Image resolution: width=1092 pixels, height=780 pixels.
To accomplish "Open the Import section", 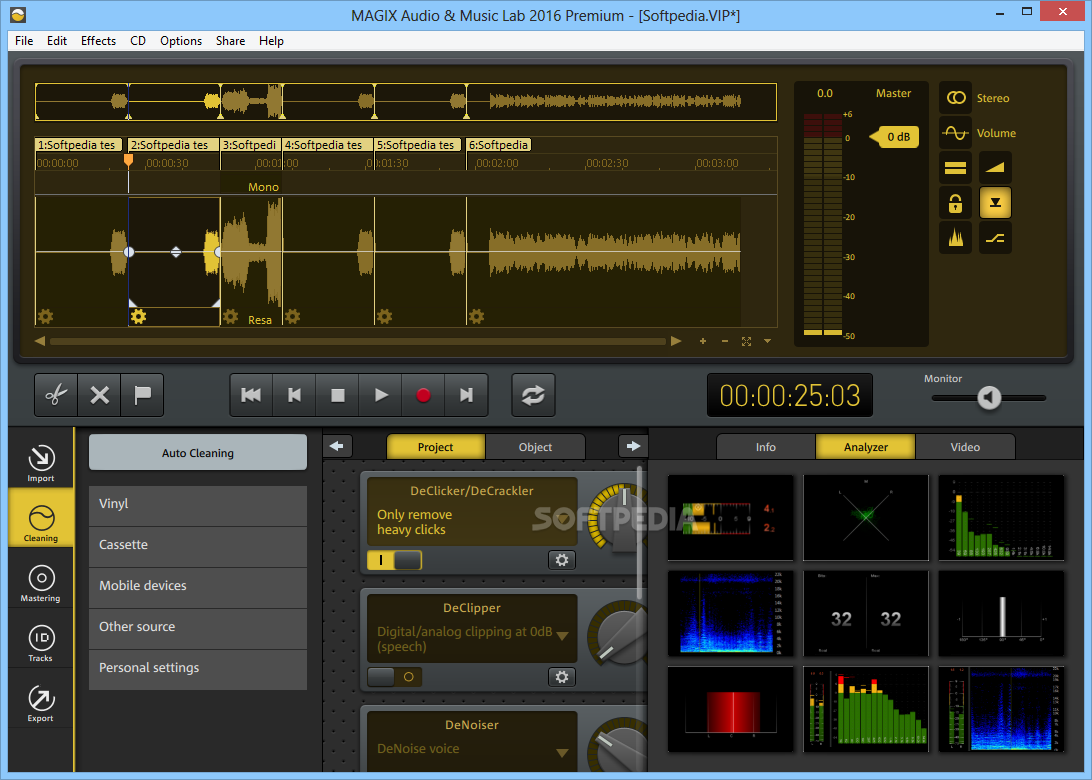I will (x=40, y=462).
